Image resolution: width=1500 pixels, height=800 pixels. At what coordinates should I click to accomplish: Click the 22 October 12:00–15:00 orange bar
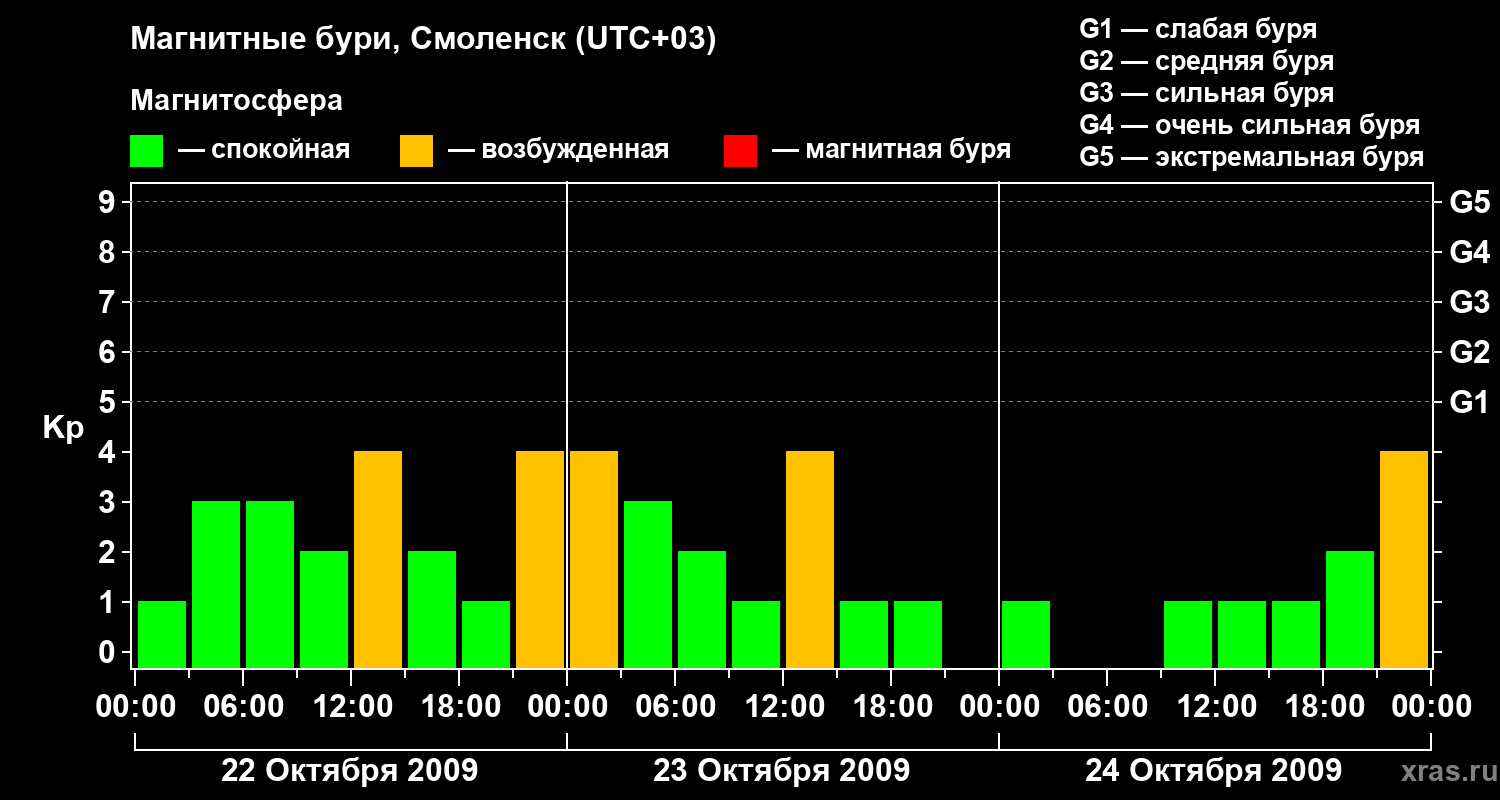(378, 559)
